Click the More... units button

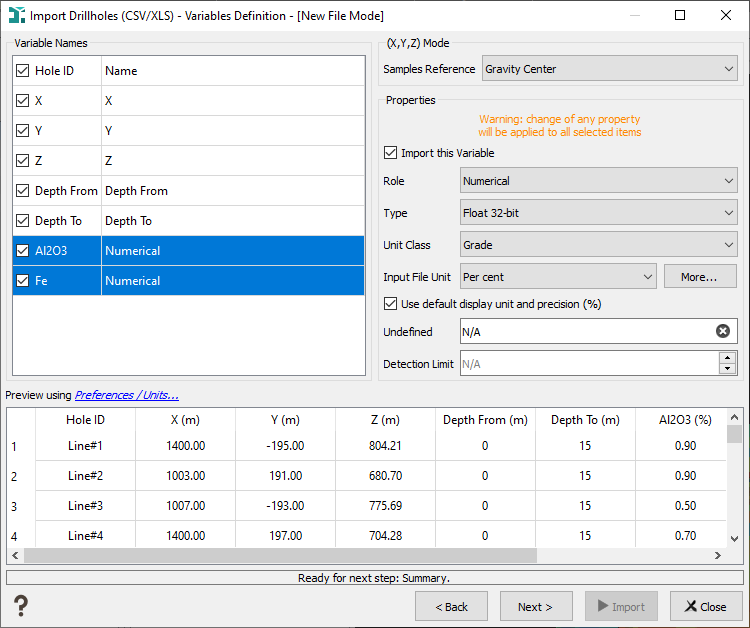[700, 277]
